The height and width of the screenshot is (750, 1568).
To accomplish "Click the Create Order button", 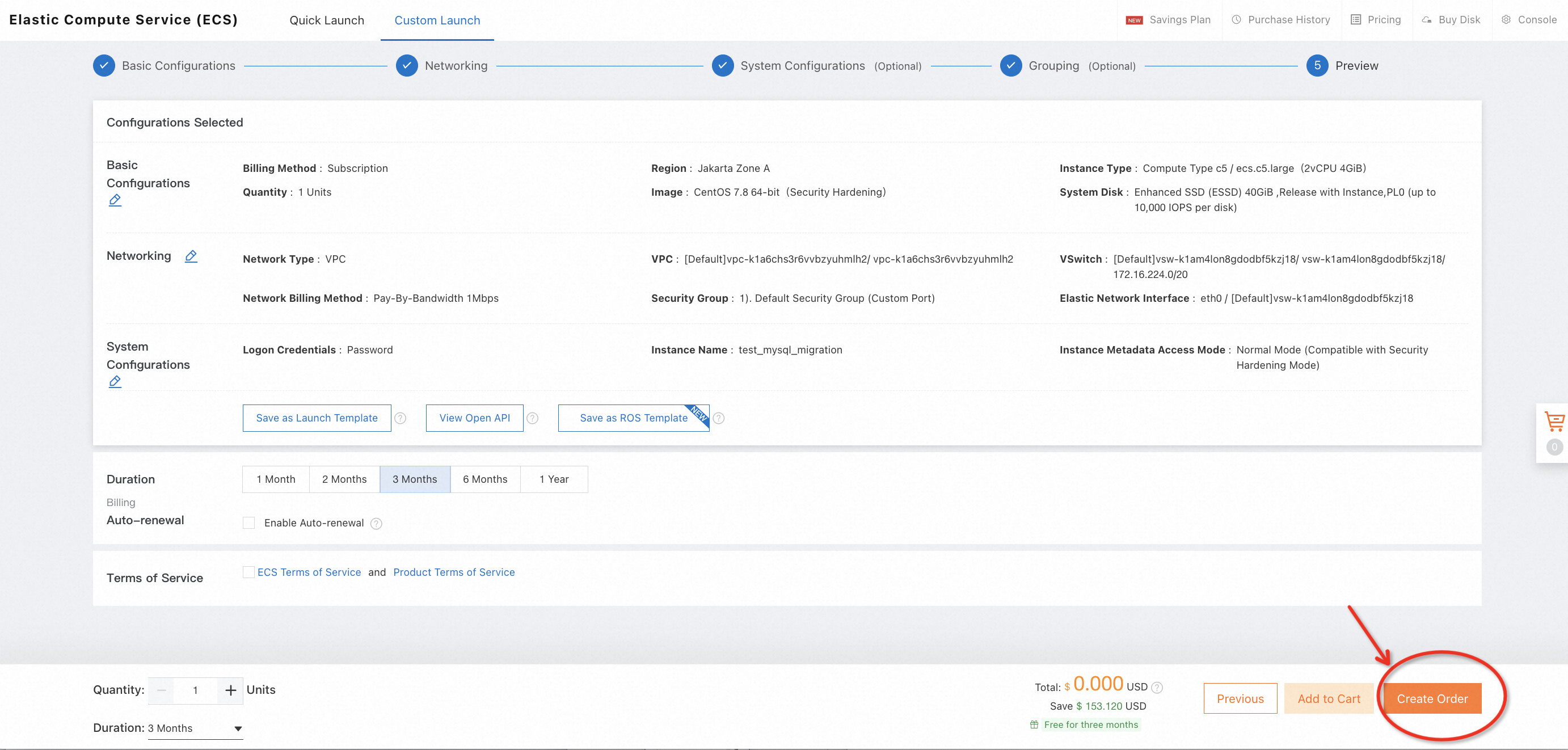I will click(1432, 699).
